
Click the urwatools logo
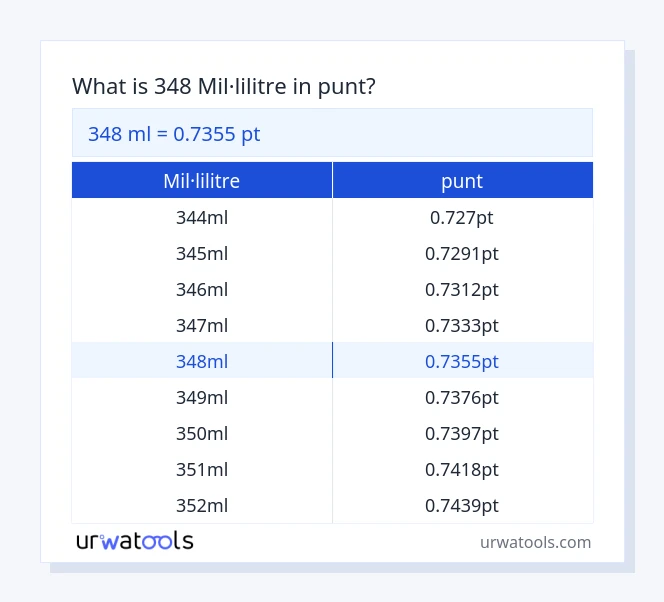(x=135, y=541)
